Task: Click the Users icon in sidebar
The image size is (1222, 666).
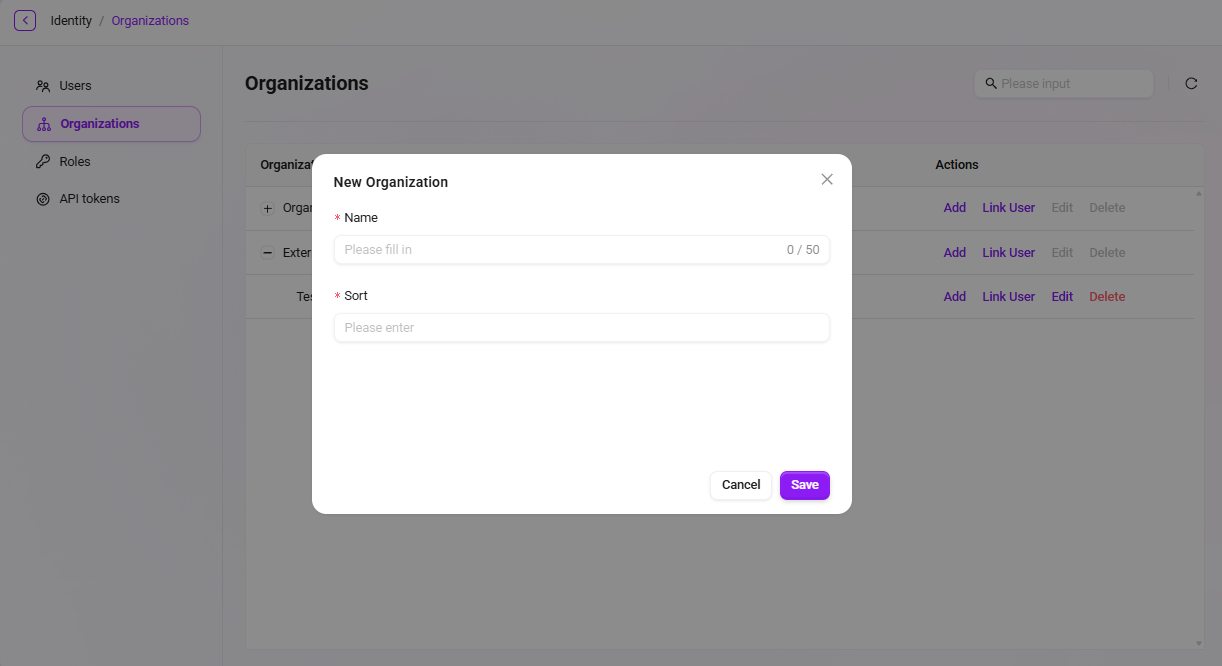Action: [x=43, y=86]
